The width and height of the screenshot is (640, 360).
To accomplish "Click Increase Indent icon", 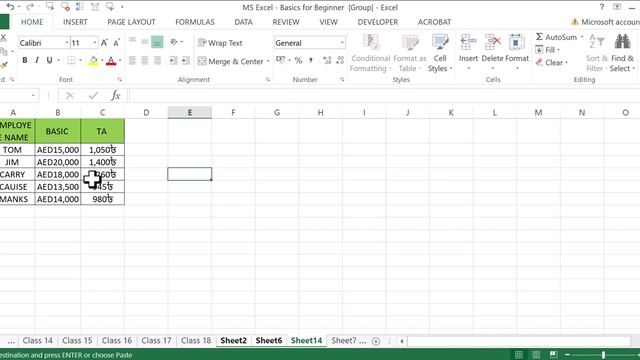I will click(x=186, y=61).
